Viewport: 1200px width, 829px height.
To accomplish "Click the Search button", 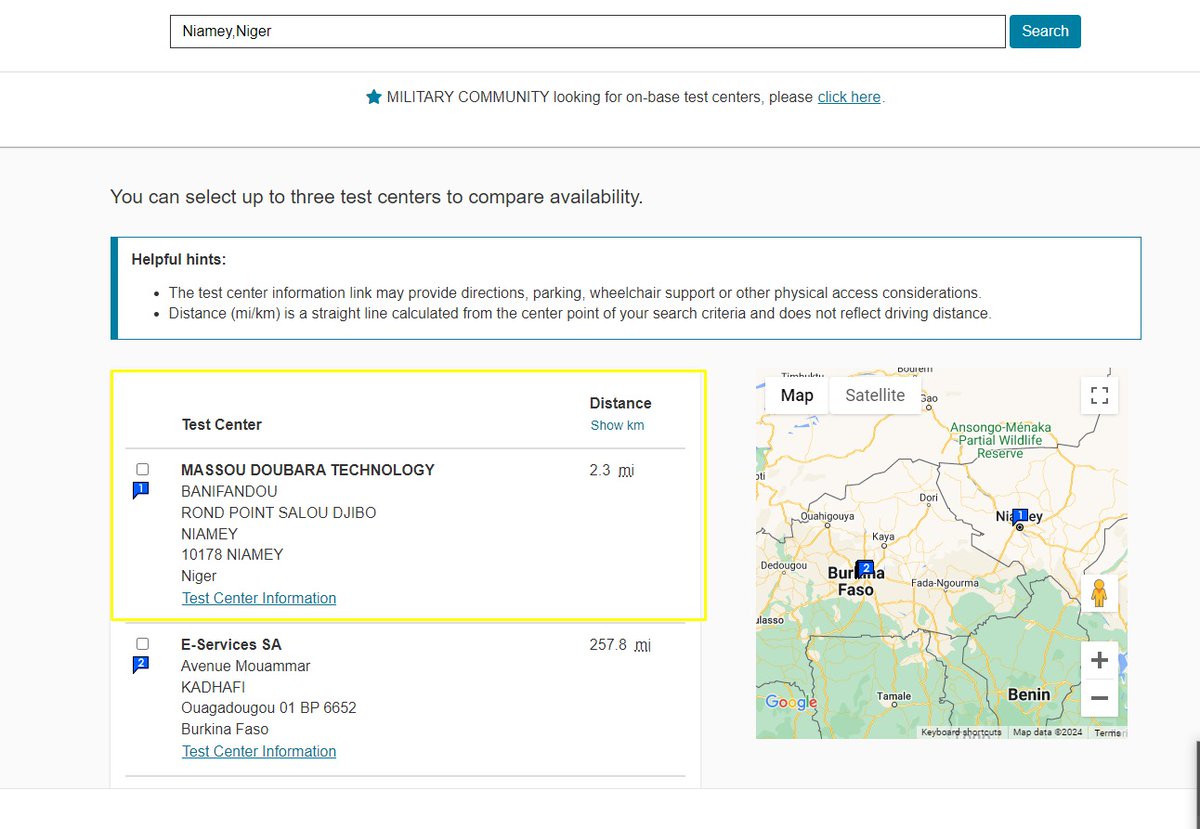I will point(1045,31).
